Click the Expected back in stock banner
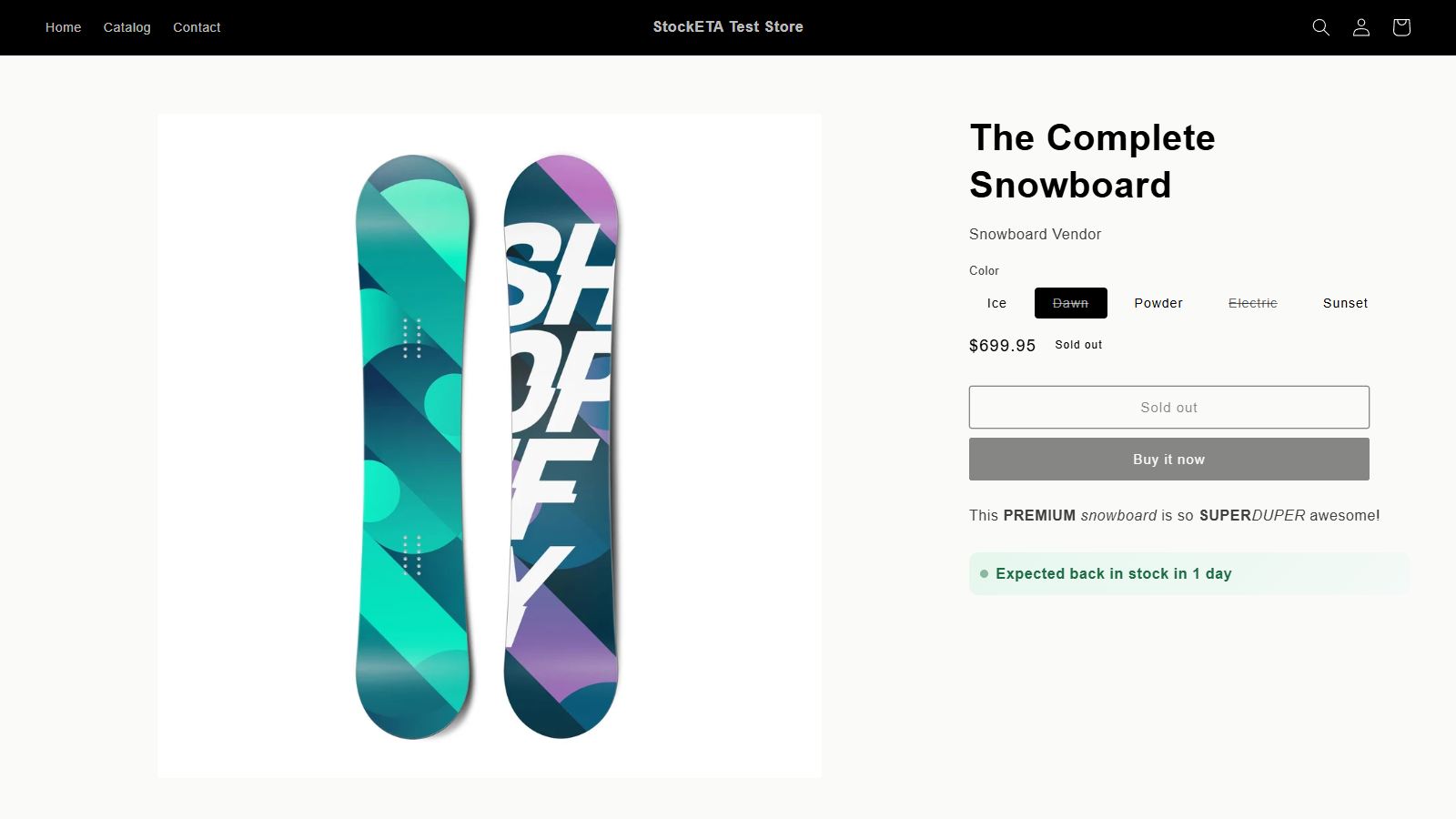 (1189, 573)
